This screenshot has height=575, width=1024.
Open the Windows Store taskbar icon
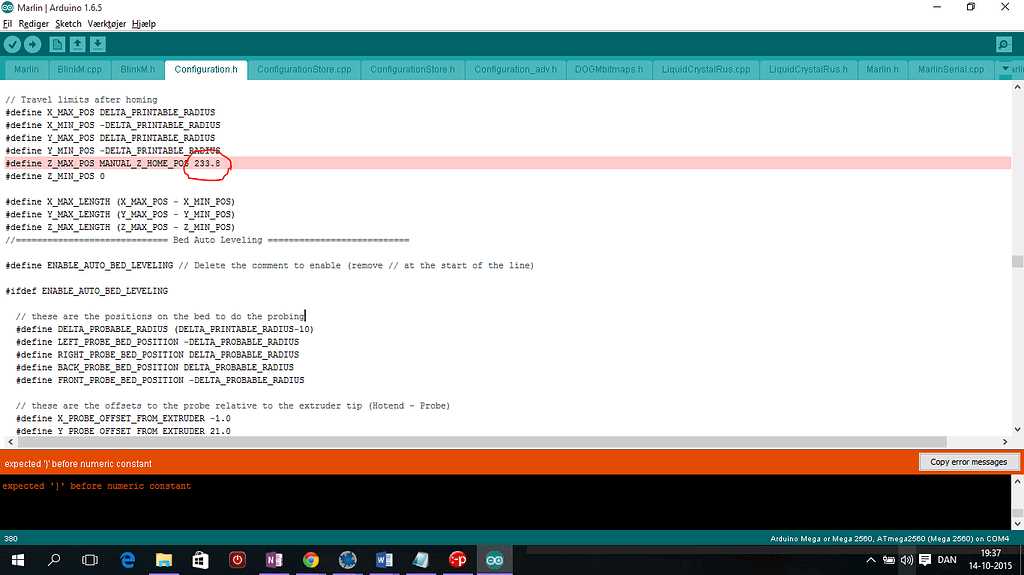pyautogui.click(x=200, y=560)
